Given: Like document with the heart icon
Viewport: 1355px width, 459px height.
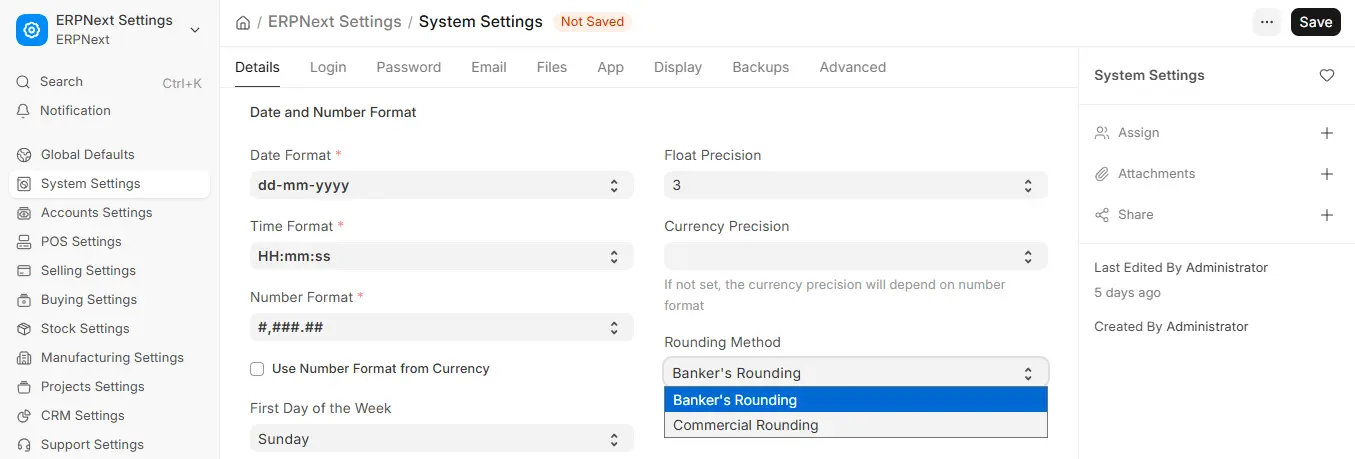Looking at the screenshot, I should (1327, 75).
